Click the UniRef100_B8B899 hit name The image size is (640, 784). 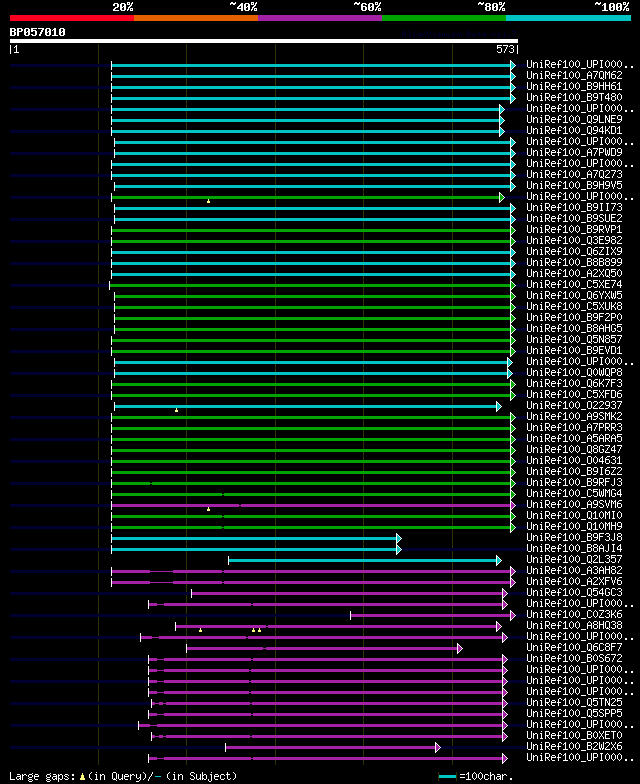pos(574,262)
